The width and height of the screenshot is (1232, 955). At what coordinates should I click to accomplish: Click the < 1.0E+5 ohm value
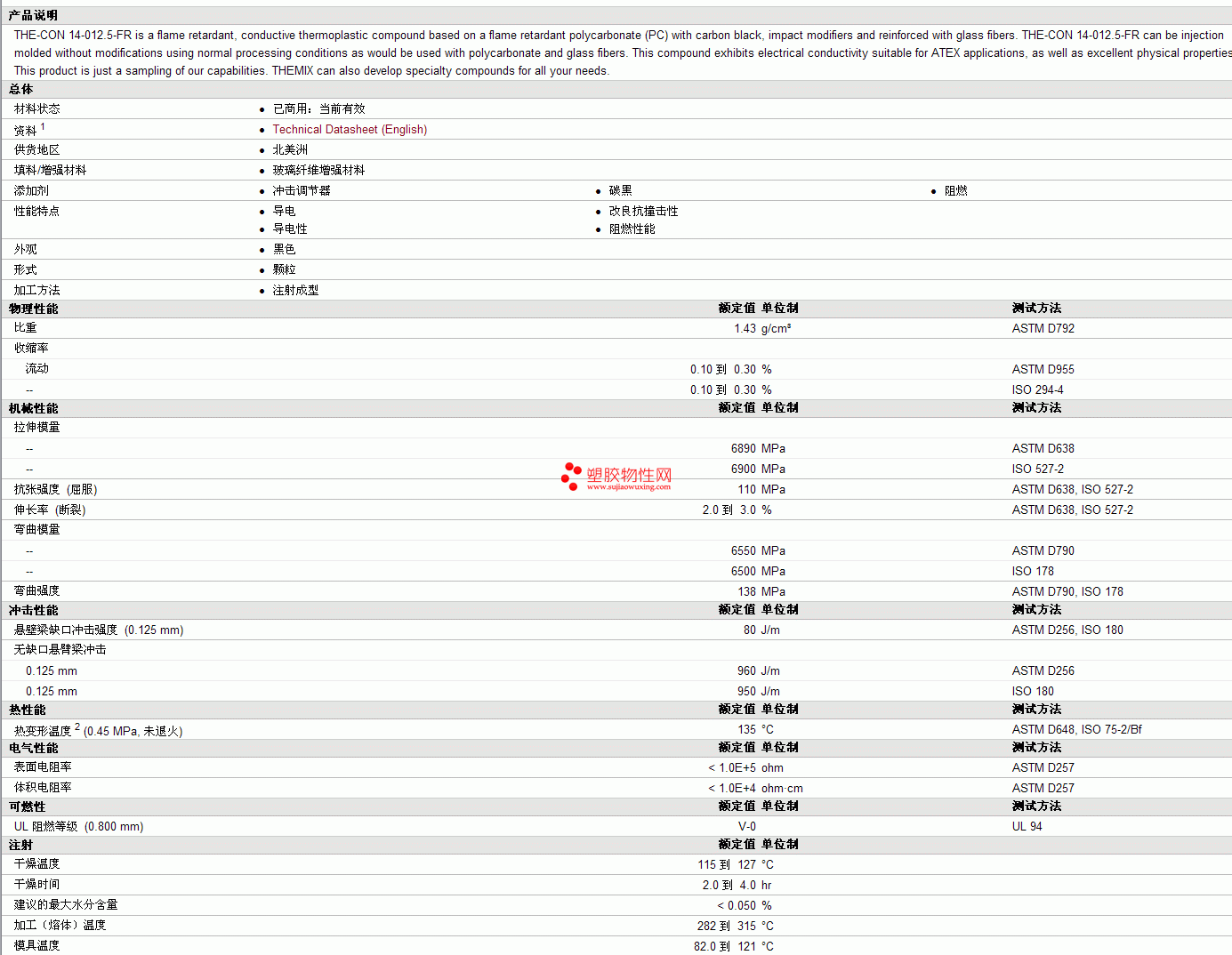[x=746, y=768]
